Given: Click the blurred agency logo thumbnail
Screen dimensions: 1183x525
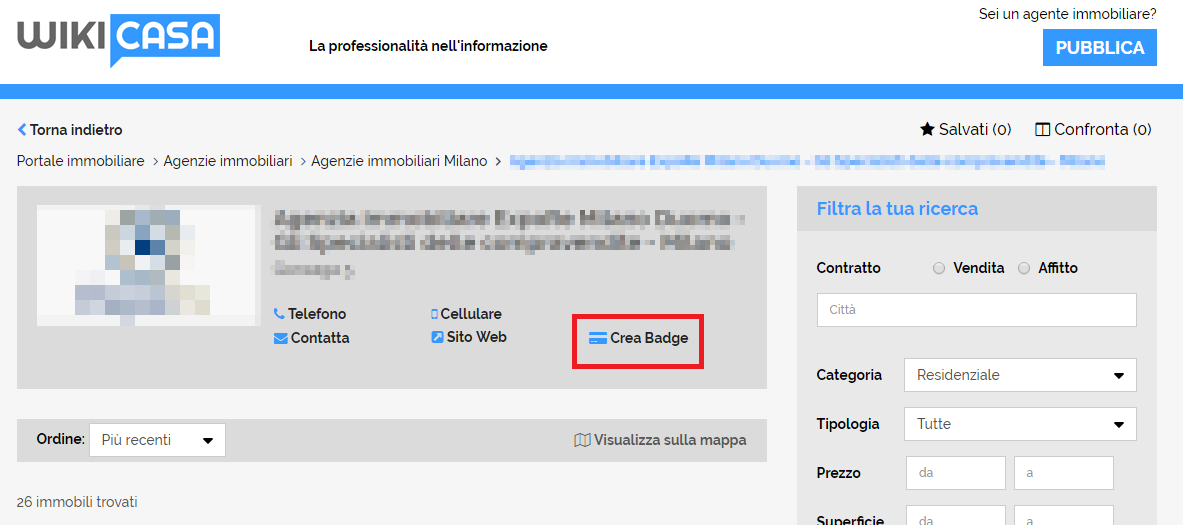Looking at the screenshot, I should (x=149, y=266).
